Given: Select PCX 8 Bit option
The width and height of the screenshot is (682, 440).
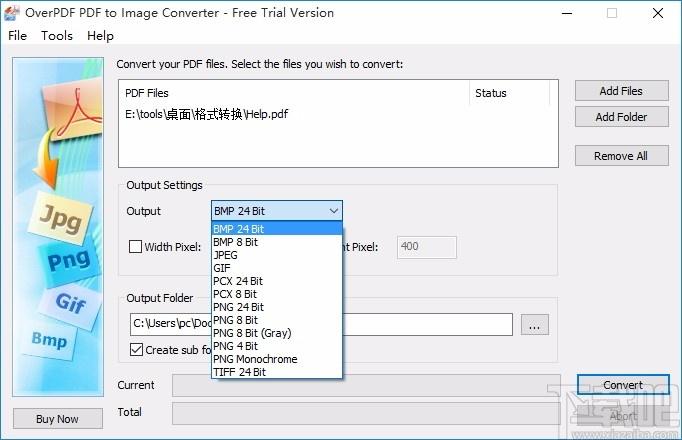Looking at the screenshot, I should click(x=277, y=294).
